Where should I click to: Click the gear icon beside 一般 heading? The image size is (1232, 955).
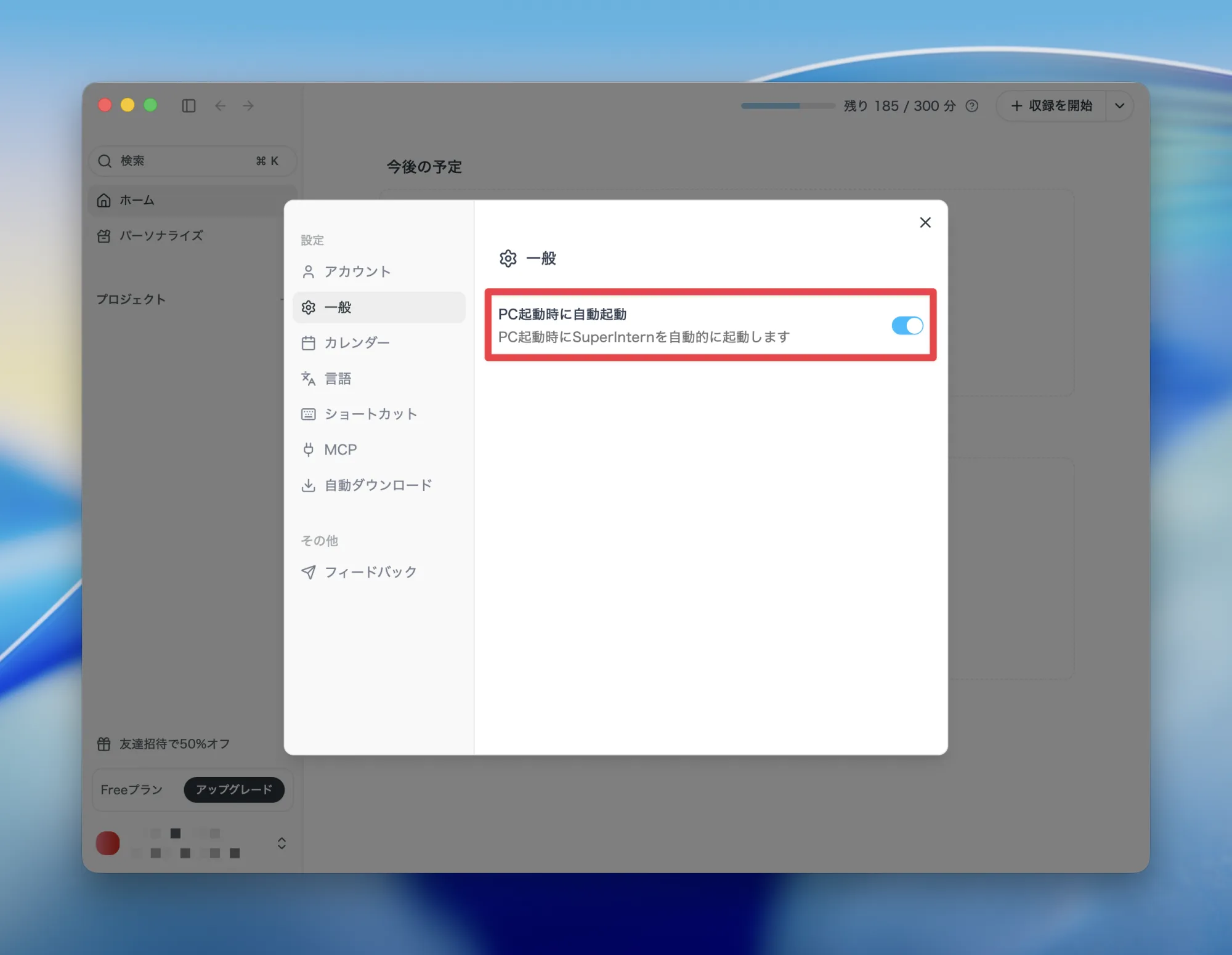[508, 259]
